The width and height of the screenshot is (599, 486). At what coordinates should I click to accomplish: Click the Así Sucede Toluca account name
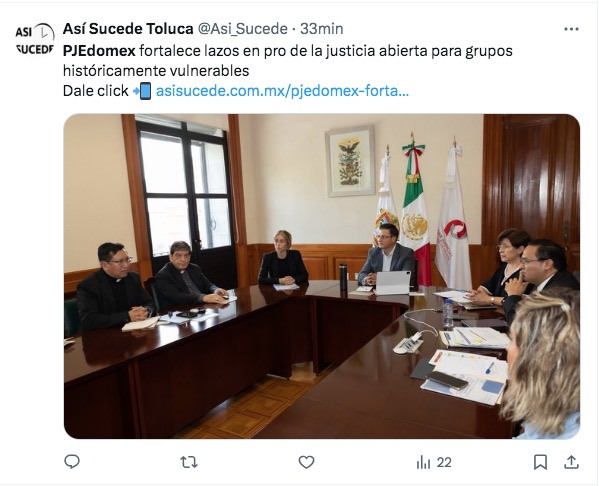pyautogui.click(x=128, y=29)
